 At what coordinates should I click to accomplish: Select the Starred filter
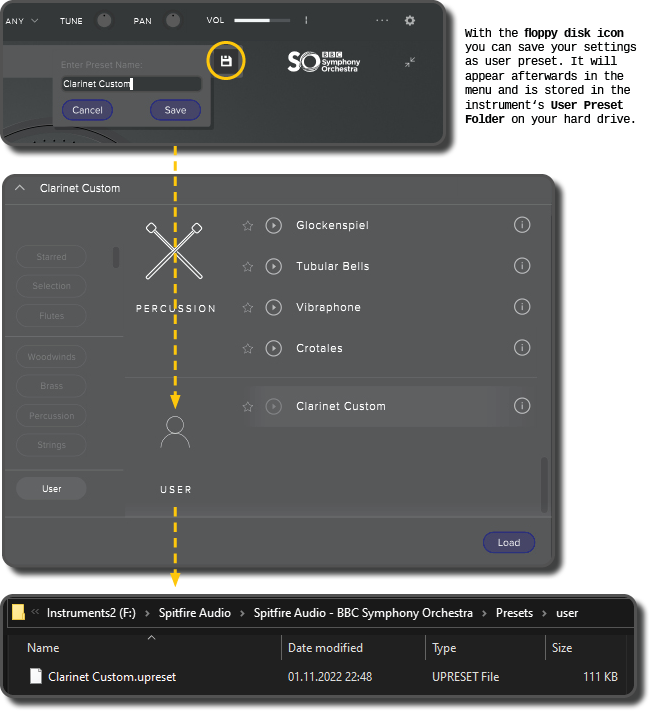[51, 257]
